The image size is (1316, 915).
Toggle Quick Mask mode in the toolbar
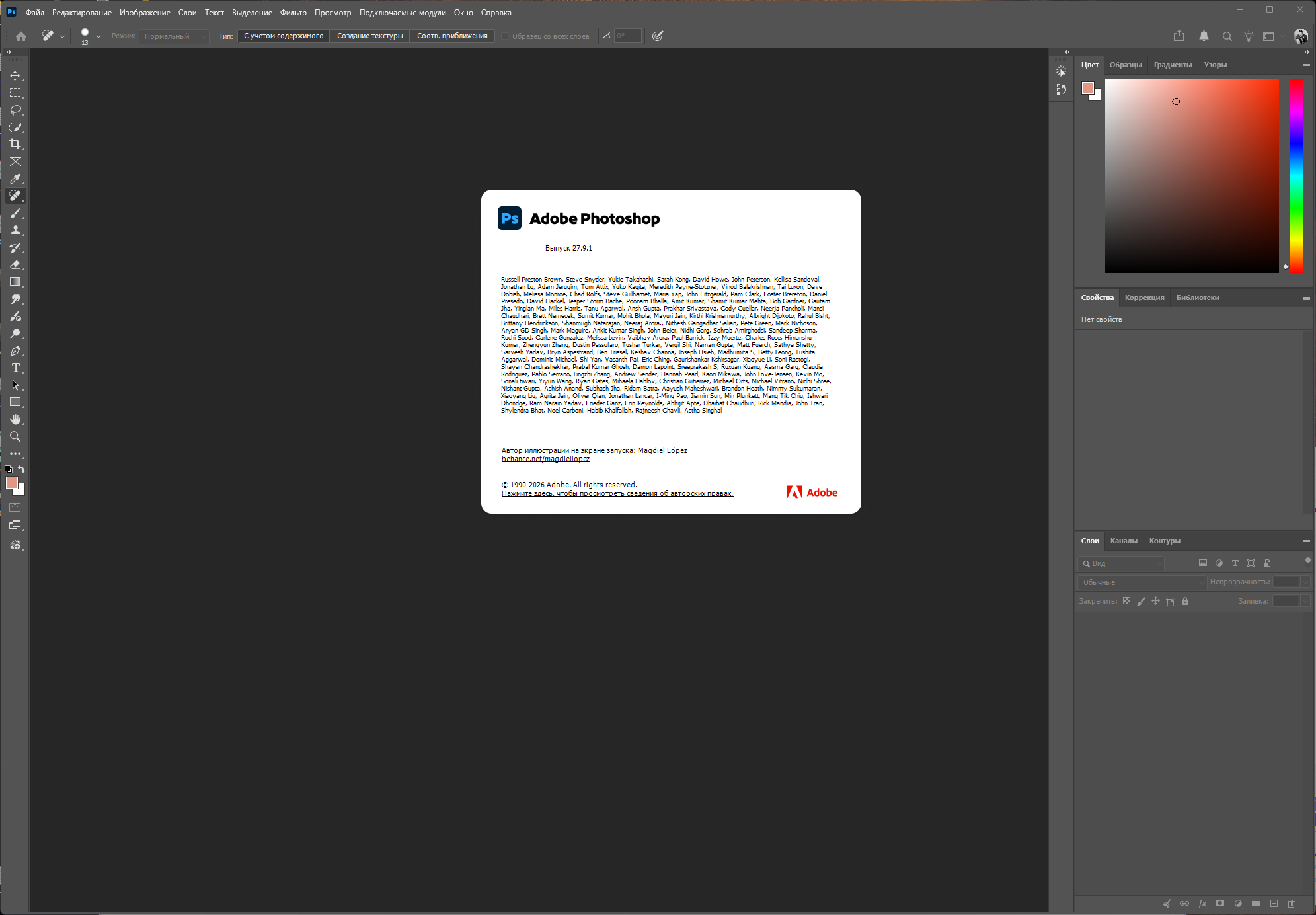[15, 508]
